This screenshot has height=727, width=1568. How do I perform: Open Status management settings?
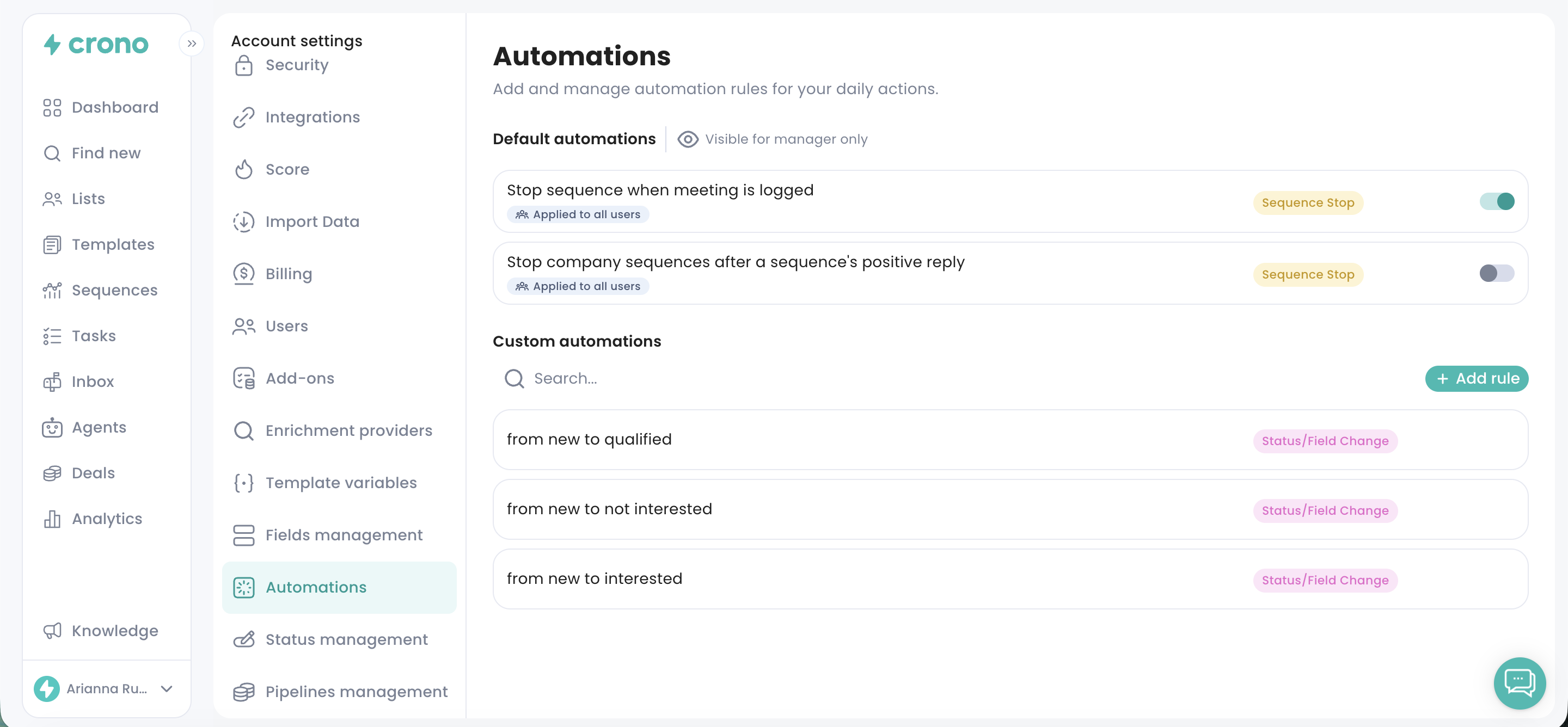pyautogui.click(x=339, y=639)
